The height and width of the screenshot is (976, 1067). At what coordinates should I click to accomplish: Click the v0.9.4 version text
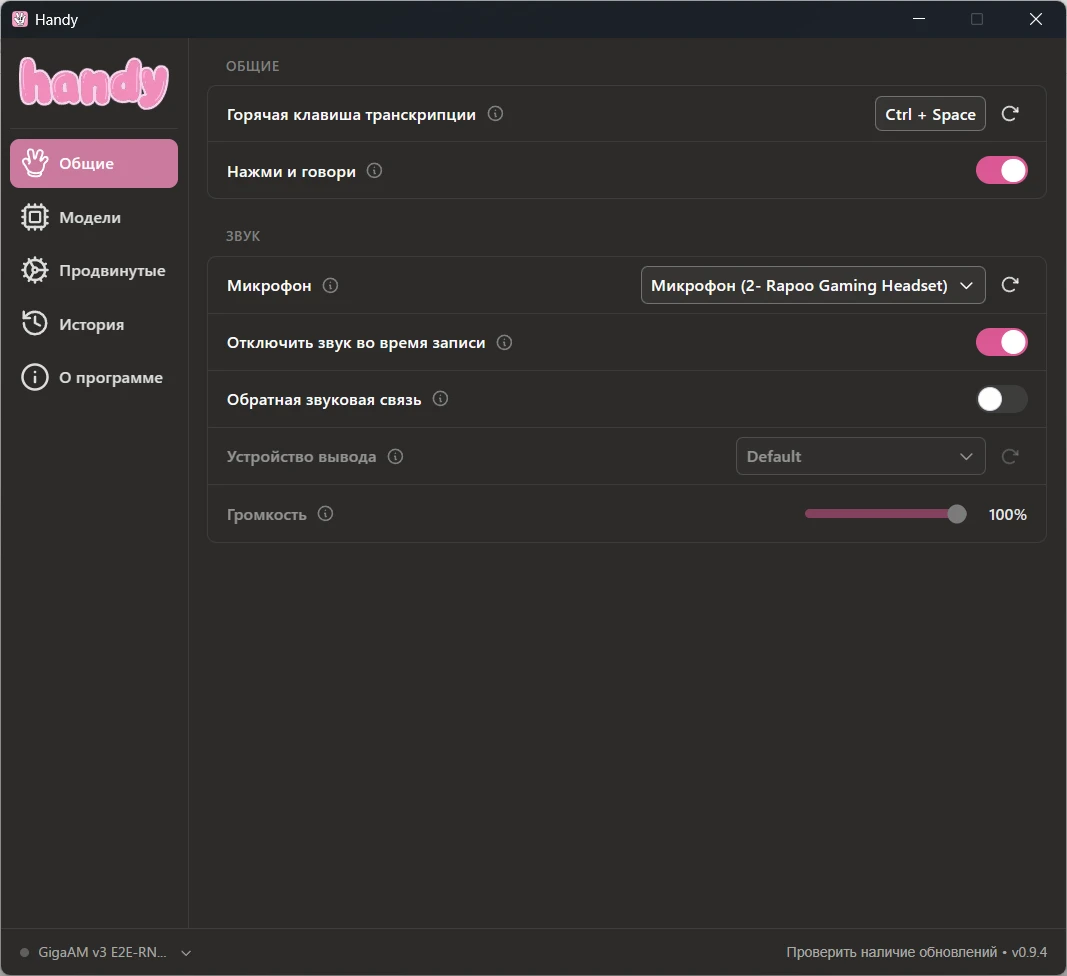coord(1030,952)
